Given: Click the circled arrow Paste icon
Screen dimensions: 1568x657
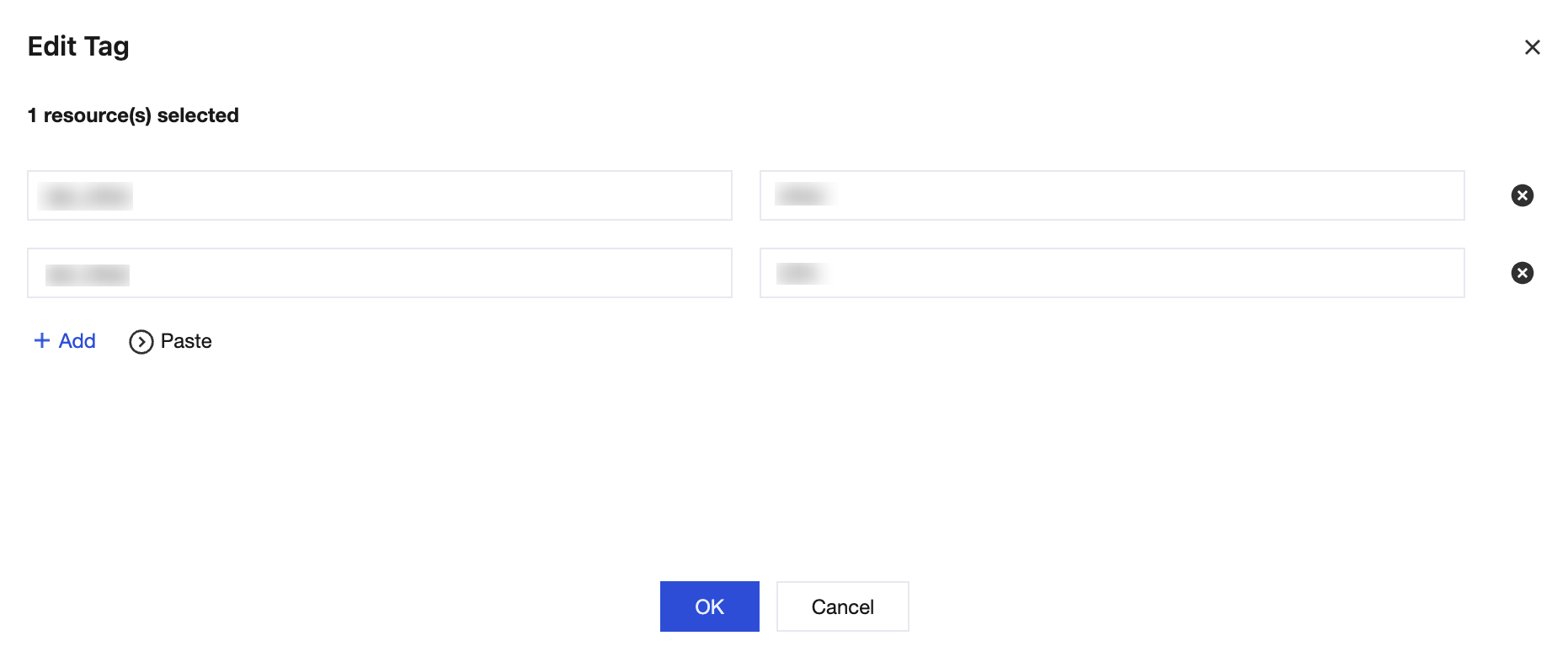Looking at the screenshot, I should coord(141,342).
